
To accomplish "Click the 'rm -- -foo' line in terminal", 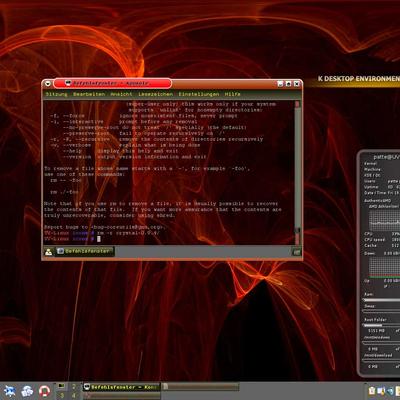I will click(66, 180).
